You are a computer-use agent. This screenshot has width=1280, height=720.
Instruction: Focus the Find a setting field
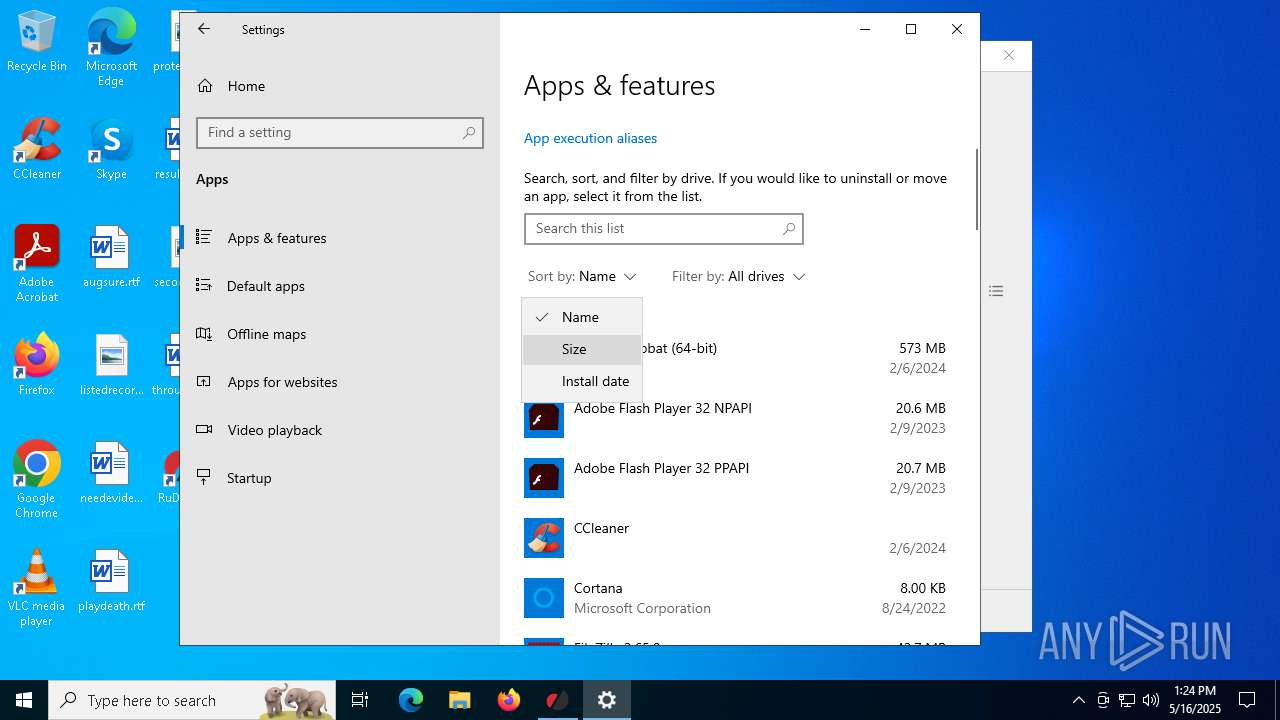pyautogui.click(x=340, y=132)
